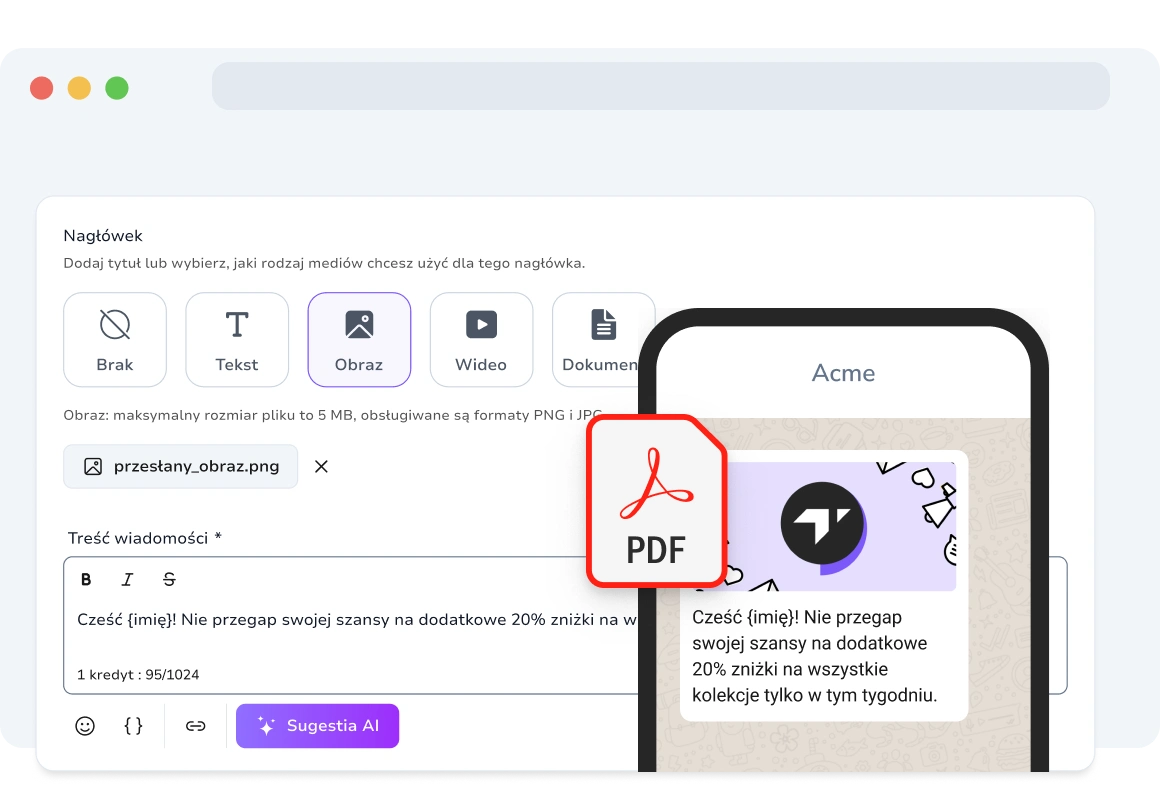Screen dimensions: 1160x796
Task: Choose the Tekst header type
Action: [x=237, y=339]
